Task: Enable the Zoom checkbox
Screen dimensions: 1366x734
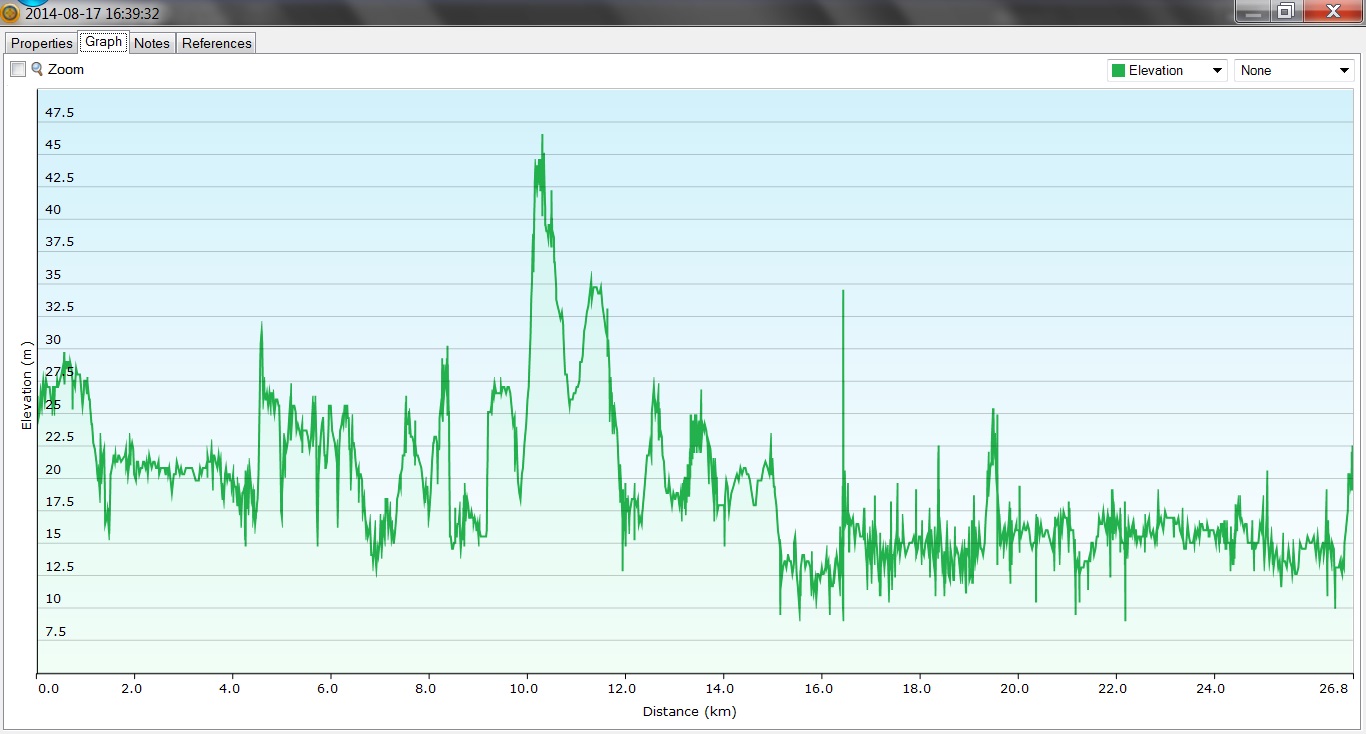Action: (x=18, y=69)
